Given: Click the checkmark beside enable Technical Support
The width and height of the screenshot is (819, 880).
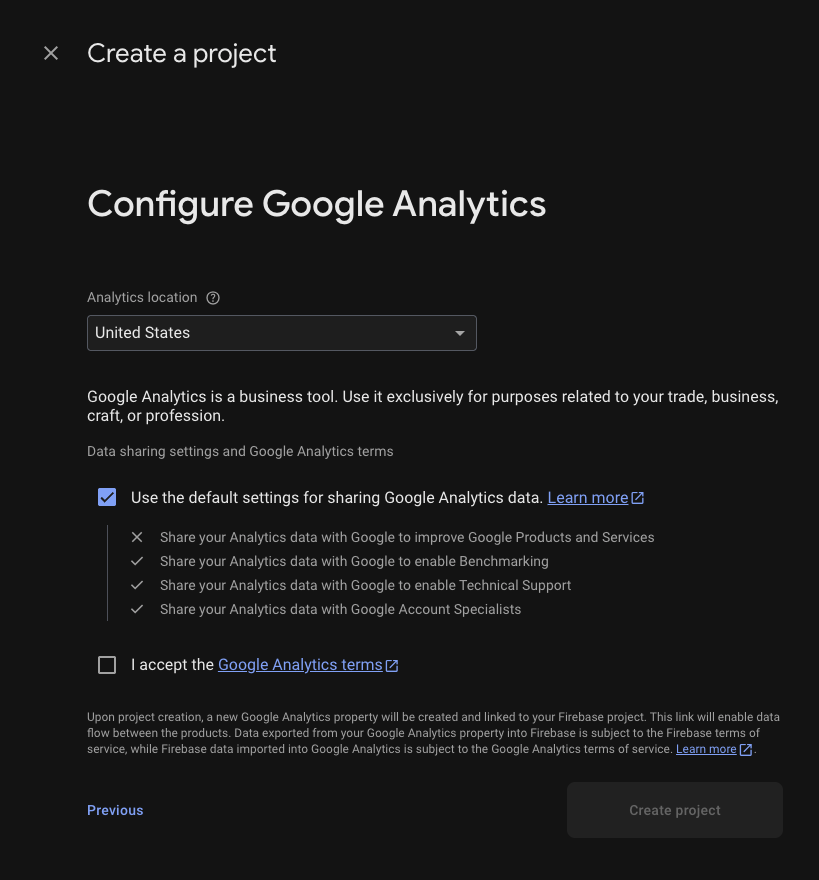Looking at the screenshot, I should (137, 585).
